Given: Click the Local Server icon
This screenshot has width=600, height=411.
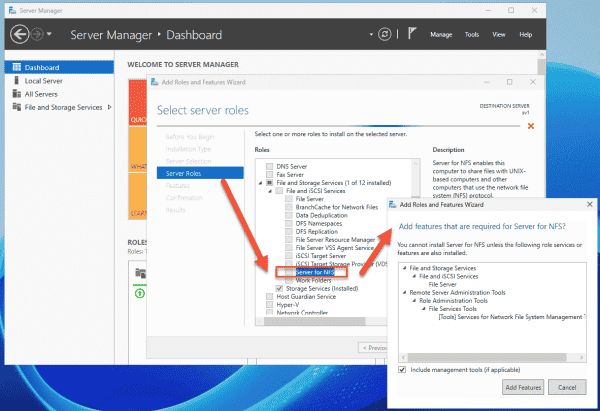Looking at the screenshot, I should point(16,80).
